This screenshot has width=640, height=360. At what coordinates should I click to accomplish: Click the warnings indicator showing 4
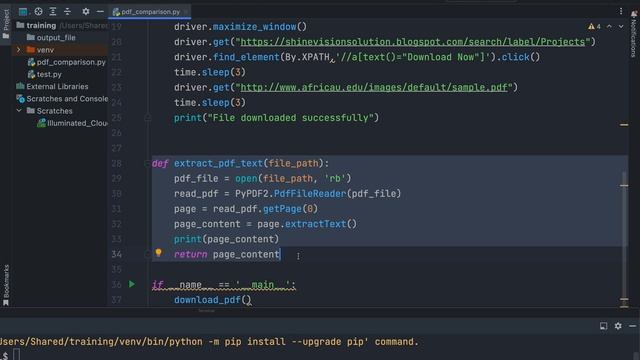coord(594,27)
